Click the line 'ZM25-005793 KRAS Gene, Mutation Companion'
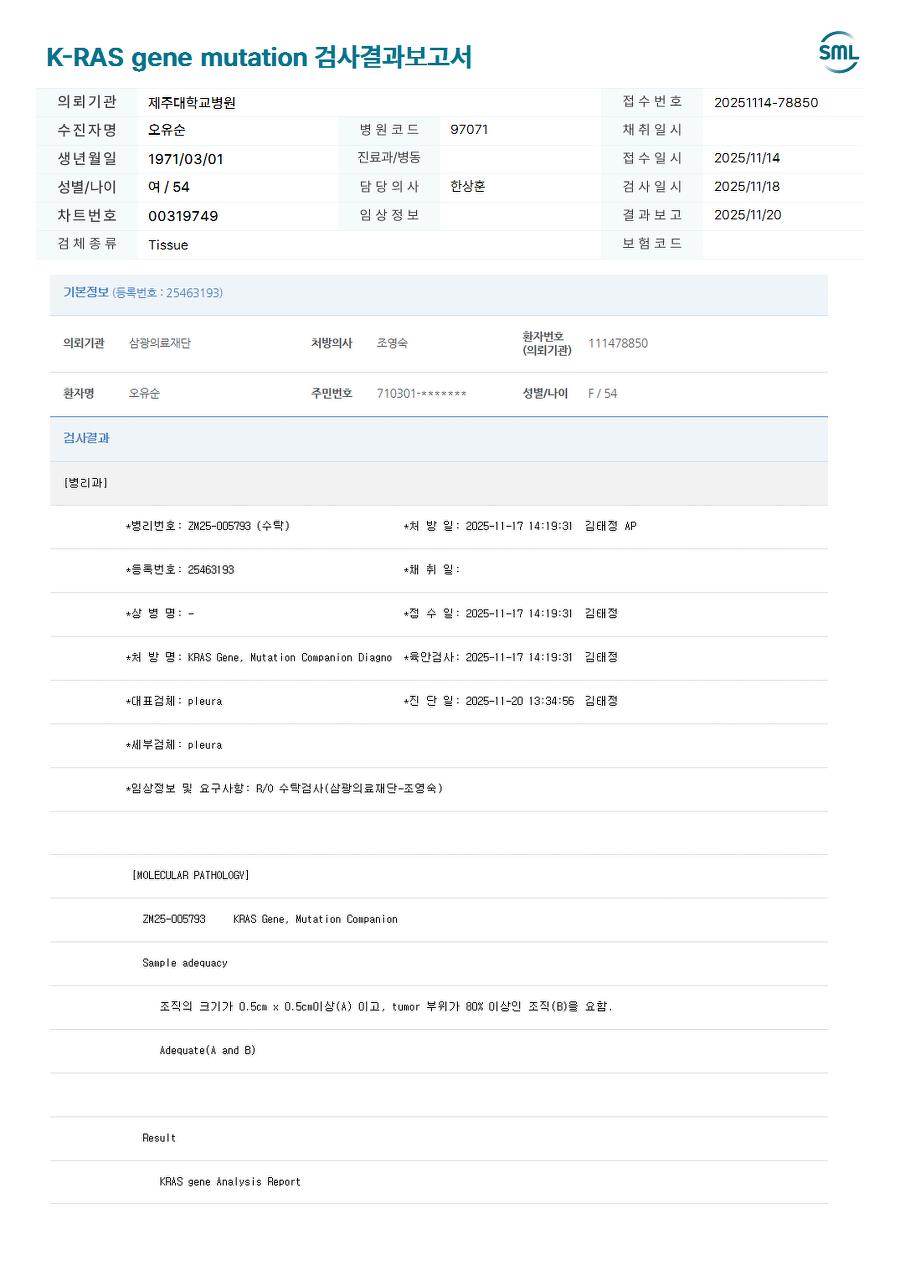900x1271 pixels. (x=270, y=920)
